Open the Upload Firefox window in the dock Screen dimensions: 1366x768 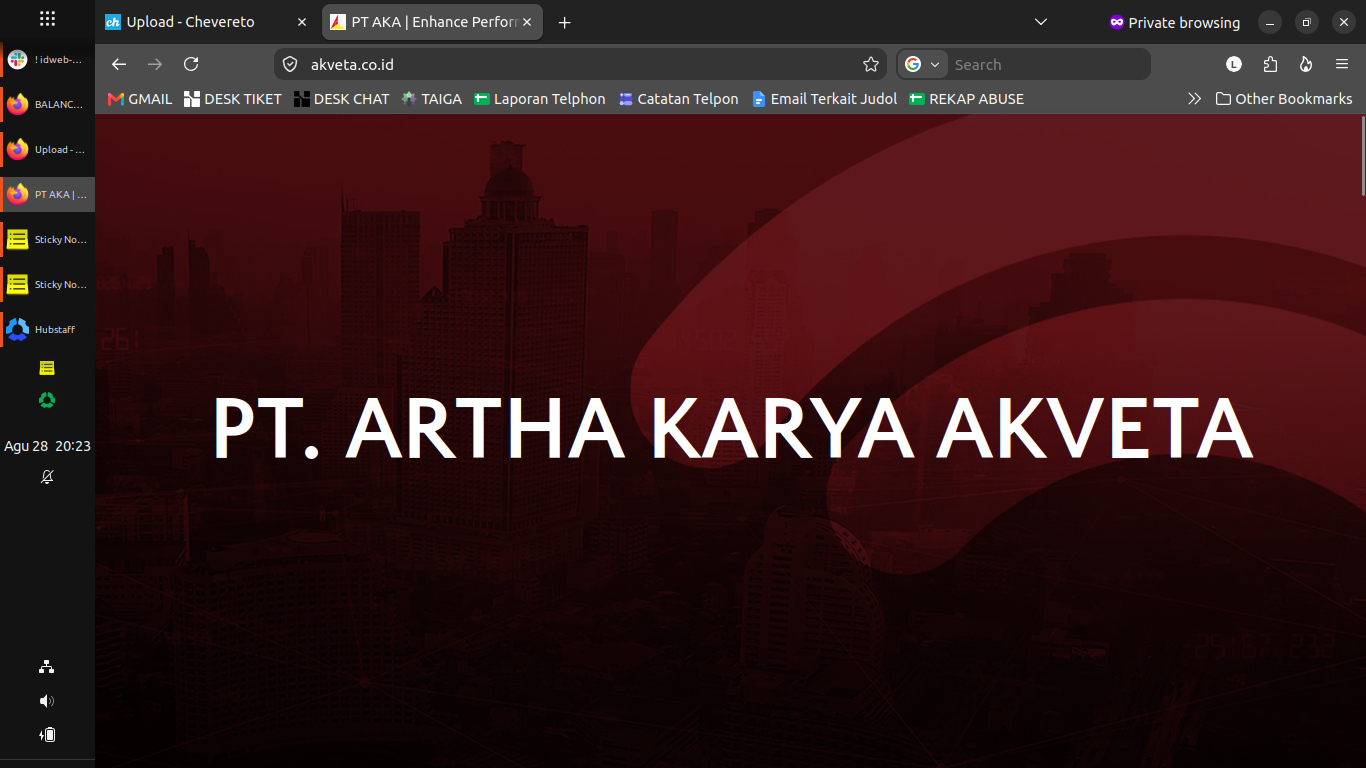[47, 149]
